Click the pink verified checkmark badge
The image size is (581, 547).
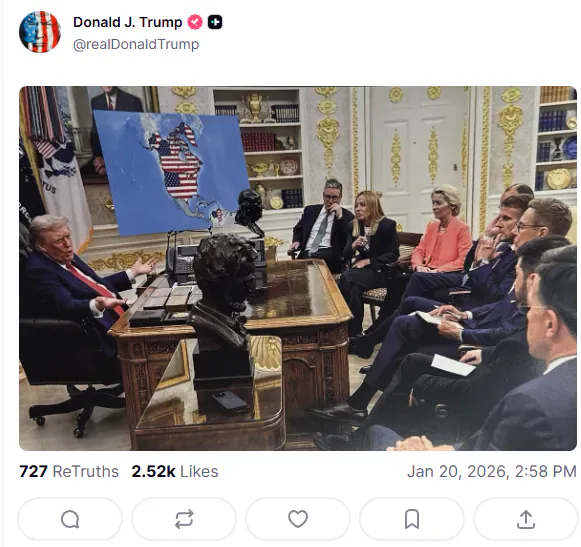[x=195, y=22]
